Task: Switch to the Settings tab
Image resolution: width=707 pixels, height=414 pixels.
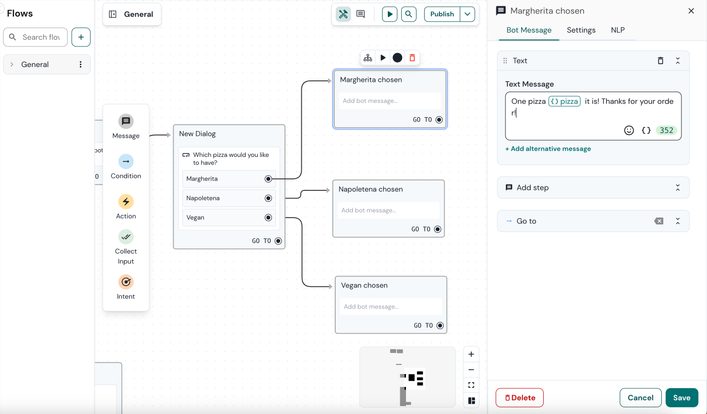Action: click(581, 30)
